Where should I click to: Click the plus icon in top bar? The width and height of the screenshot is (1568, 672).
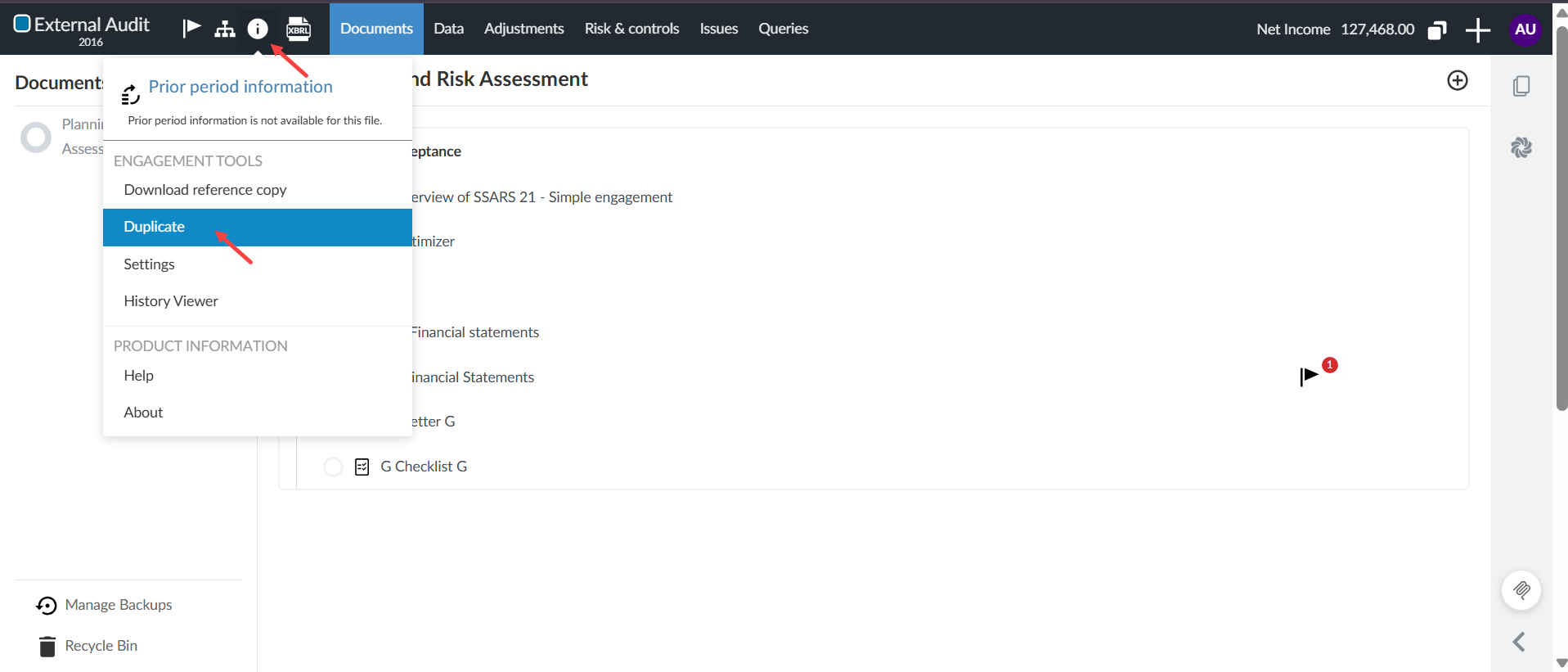(1478, 30)
